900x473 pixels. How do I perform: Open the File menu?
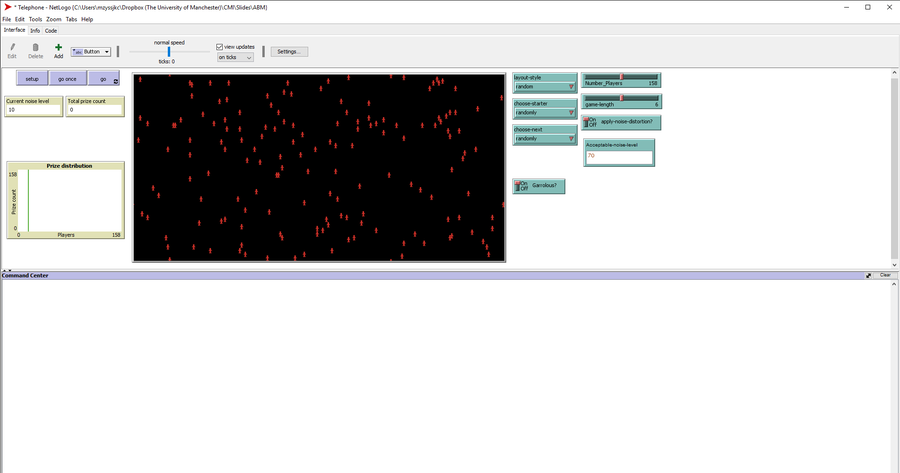pyautogui.click(x=7, y=19)
